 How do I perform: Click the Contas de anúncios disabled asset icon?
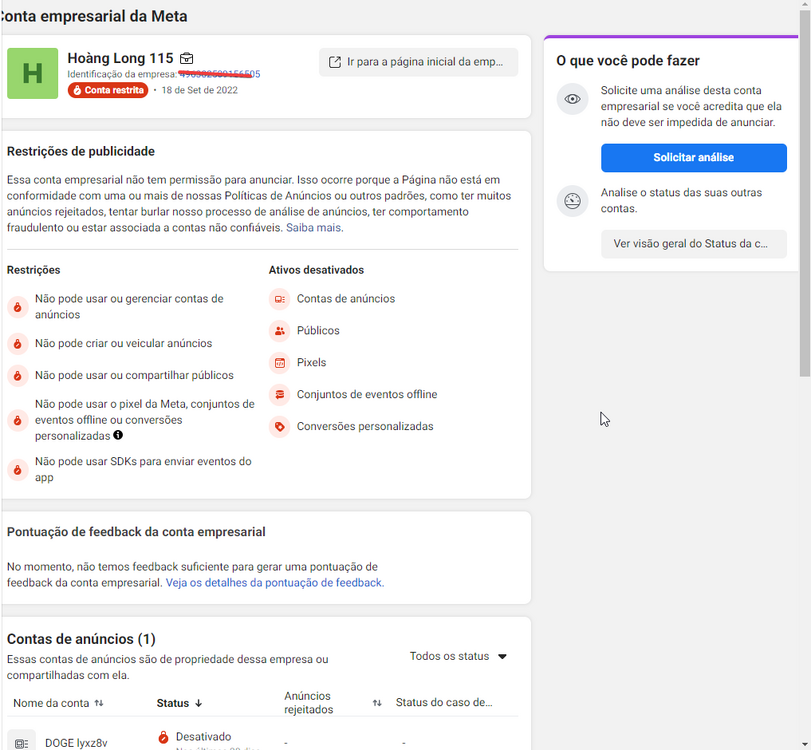coord(279,299)
